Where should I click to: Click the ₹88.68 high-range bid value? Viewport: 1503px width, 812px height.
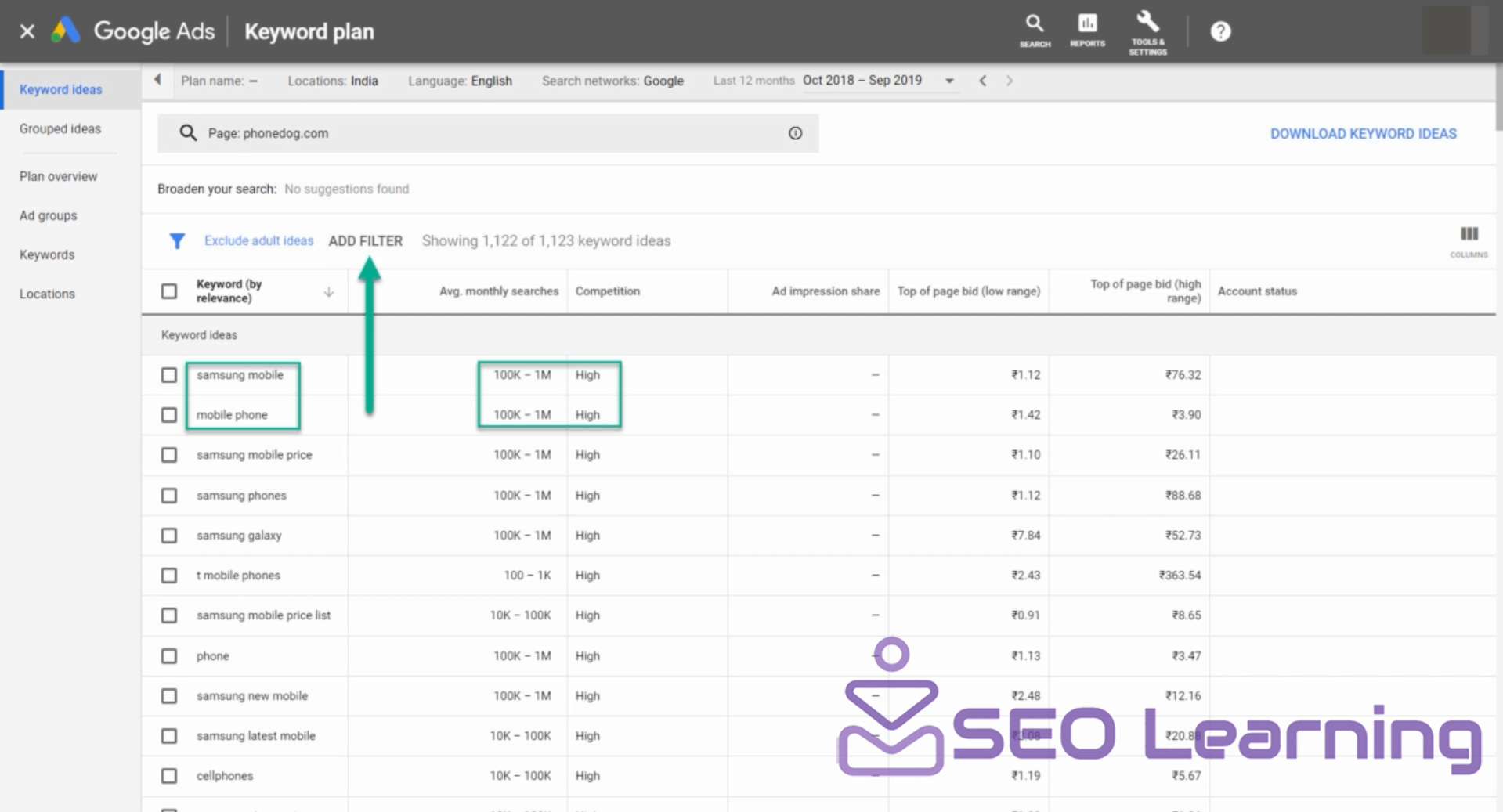pos(1183,496)
